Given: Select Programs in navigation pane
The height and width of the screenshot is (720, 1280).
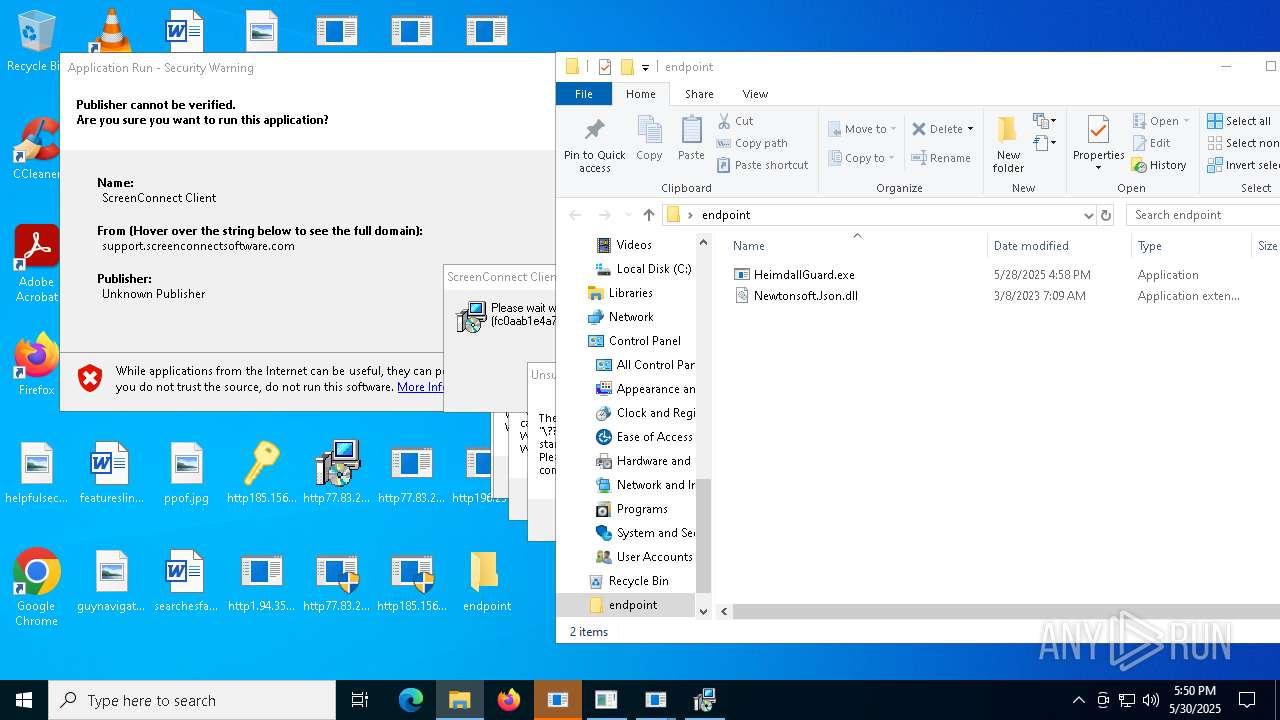Looking at the screenshot, I should click(642, 508).
